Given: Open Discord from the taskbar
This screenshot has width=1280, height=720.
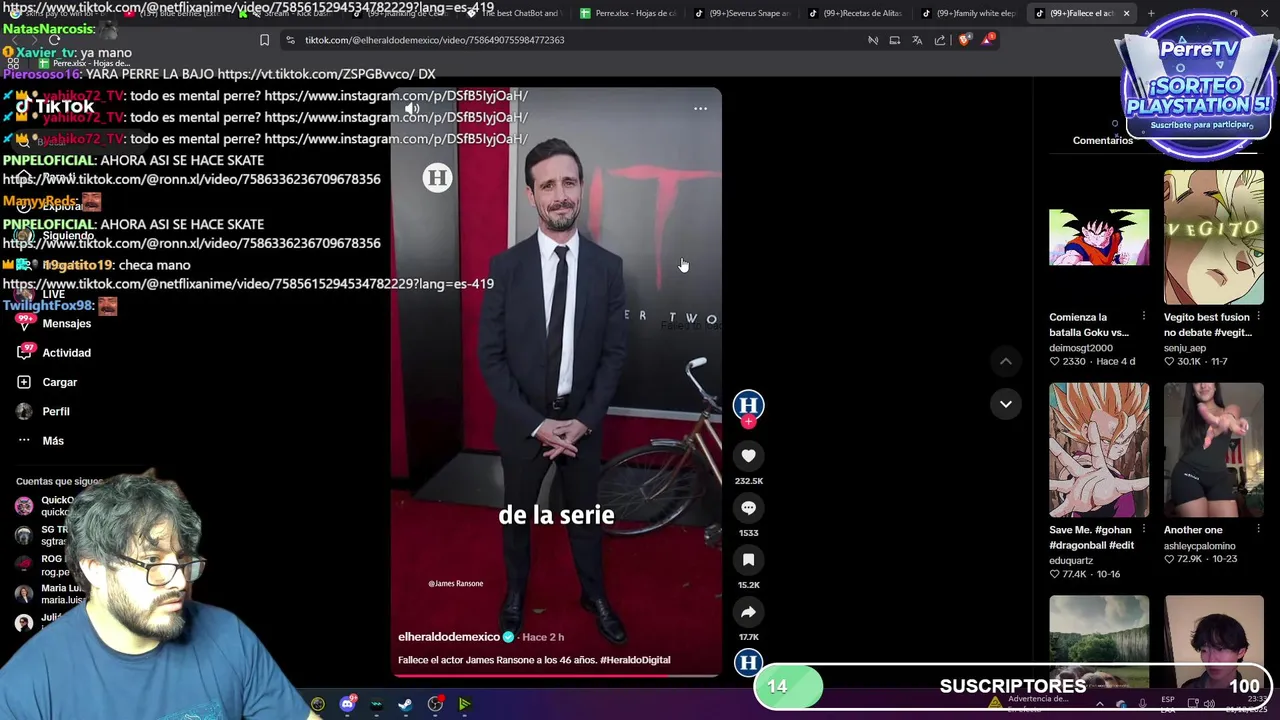Looking at the screenshot, I should click(x=347, y=704).
